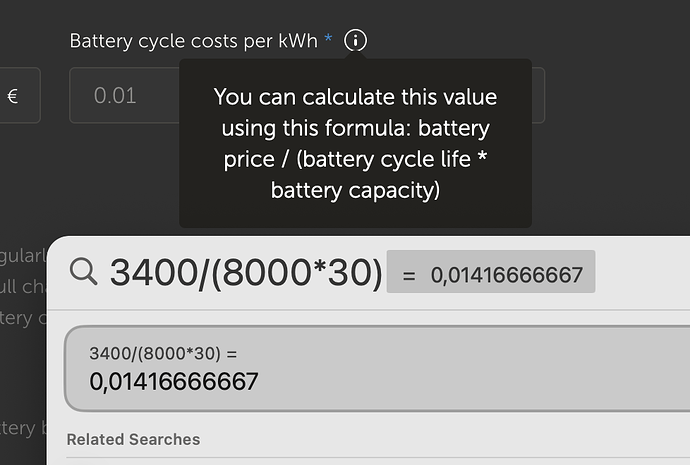690x465 pixels.
Task: Click the Spotlight magnifying glass icon
Action: (x=84, y=272)
